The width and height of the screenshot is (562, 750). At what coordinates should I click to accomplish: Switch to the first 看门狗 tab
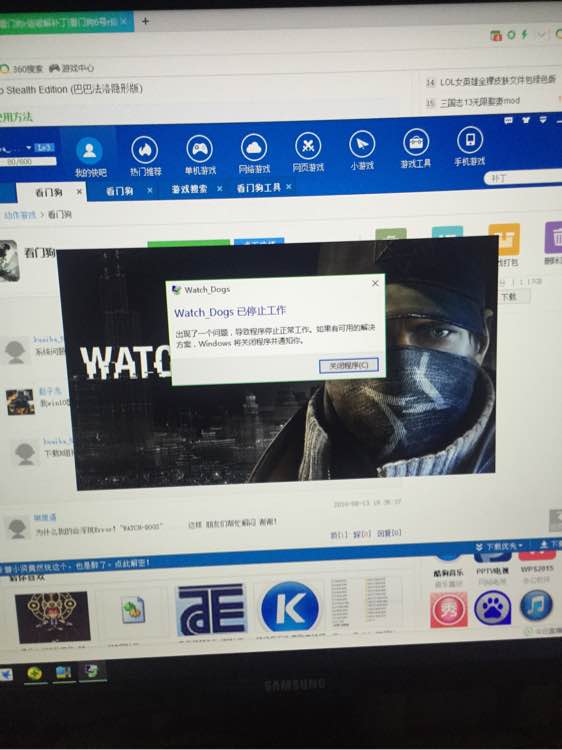click(49, 192)
